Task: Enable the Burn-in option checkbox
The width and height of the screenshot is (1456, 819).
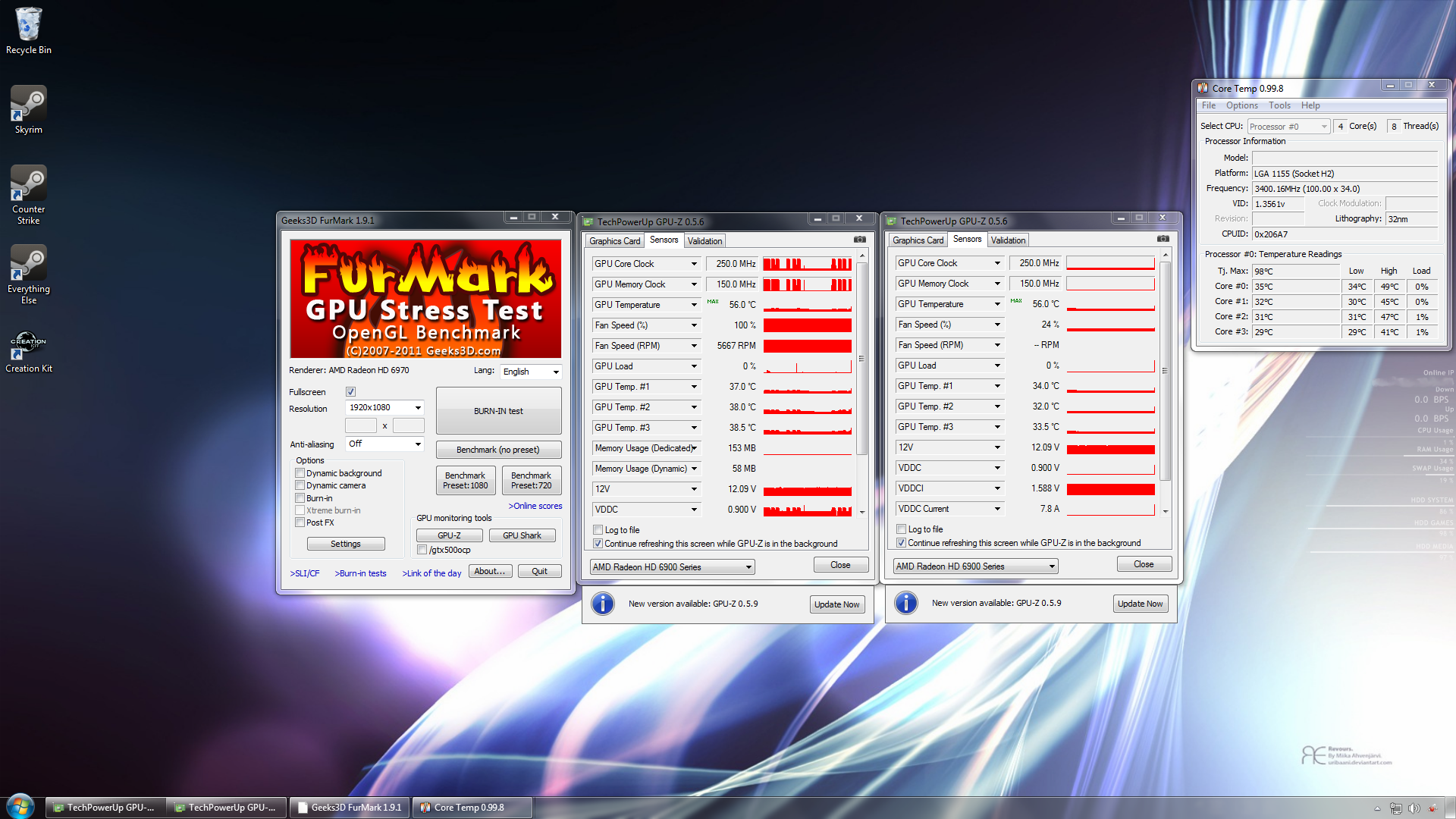Action: click(300, 498)
